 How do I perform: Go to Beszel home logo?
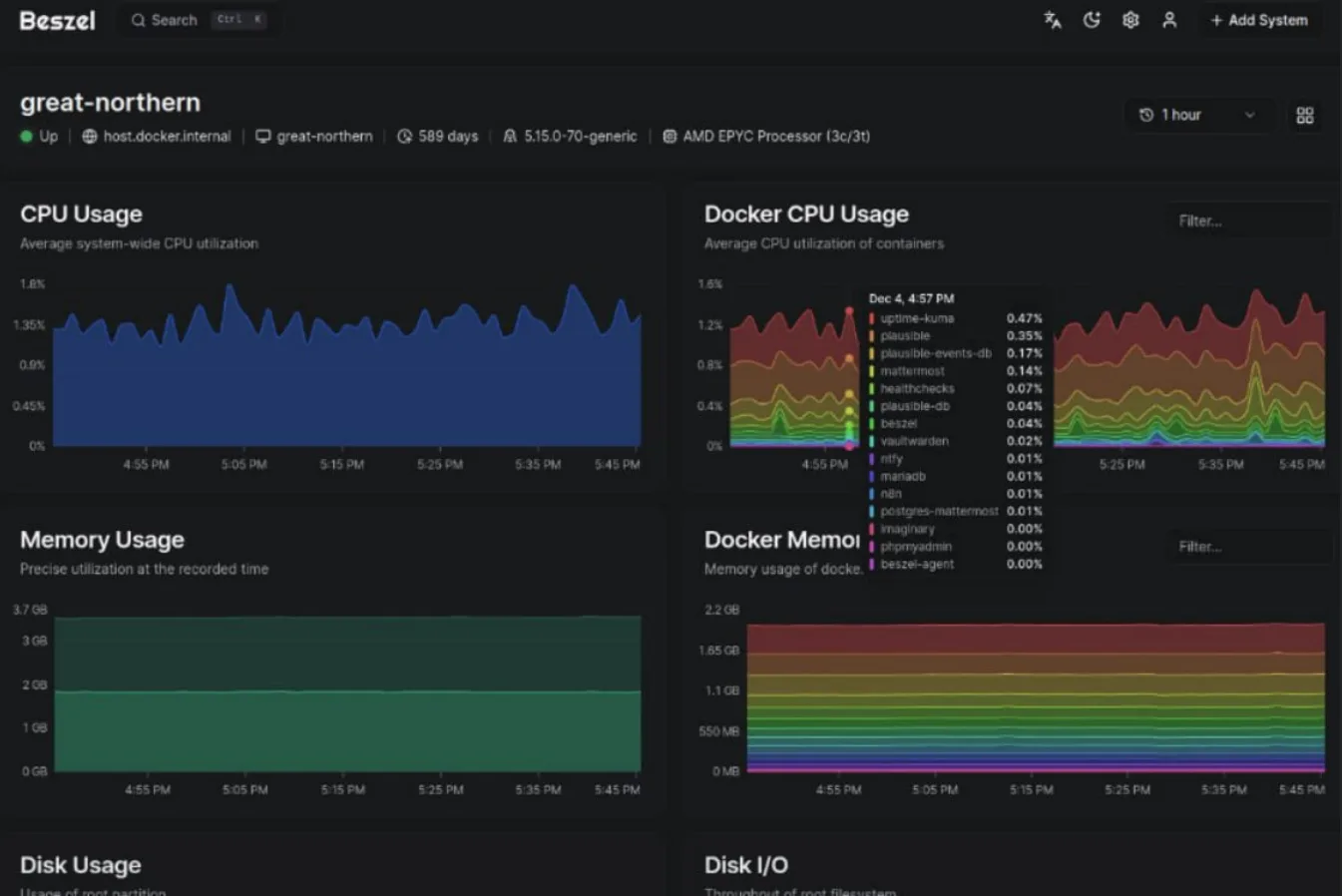tap(58, 21)
